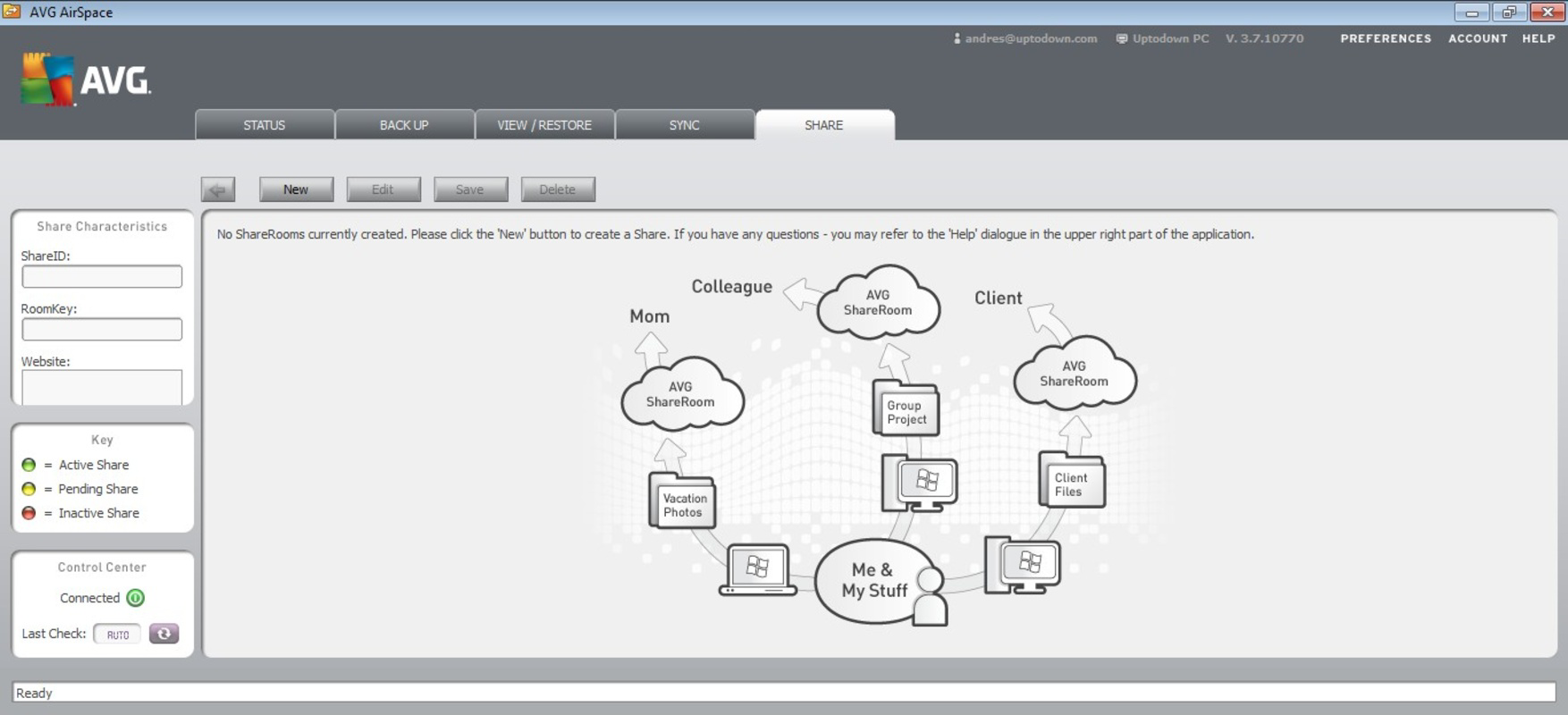Viewport: 1568px width, 715px height.
Task: Click the New button
Action: click(296, 189)
